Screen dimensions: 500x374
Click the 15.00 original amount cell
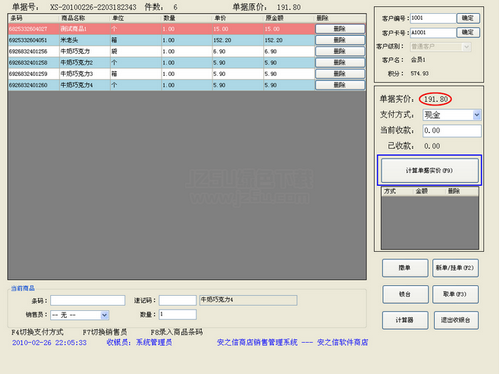(289, 29)
